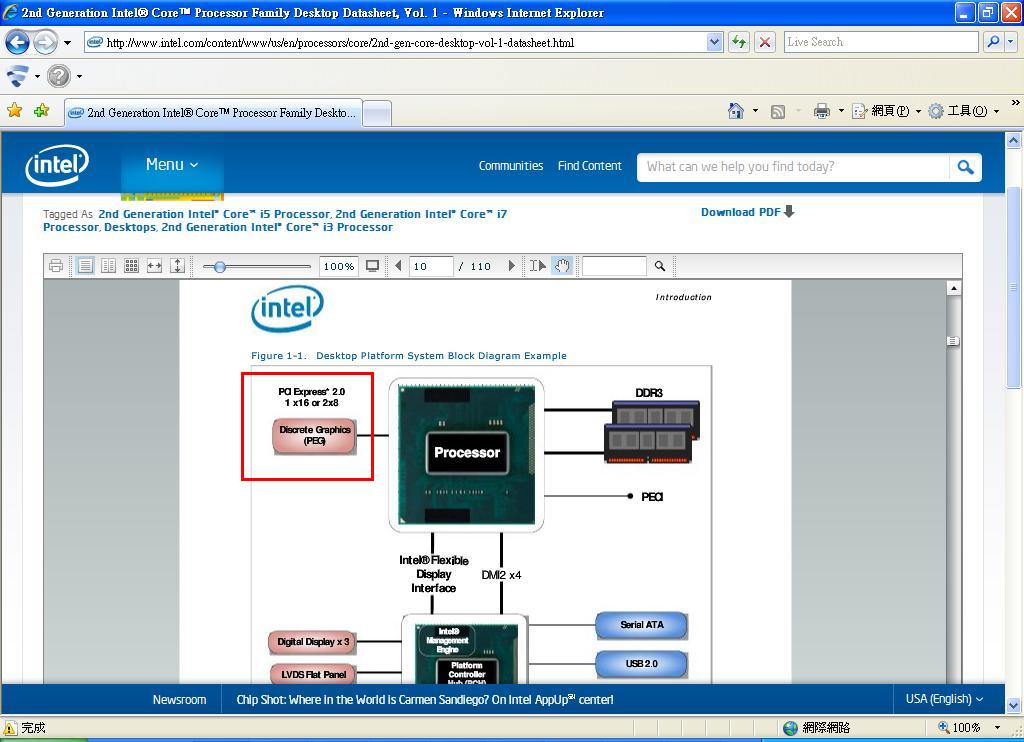
Task: Click the address bar with the intel.com URL
Action: [x=396, y=42]
